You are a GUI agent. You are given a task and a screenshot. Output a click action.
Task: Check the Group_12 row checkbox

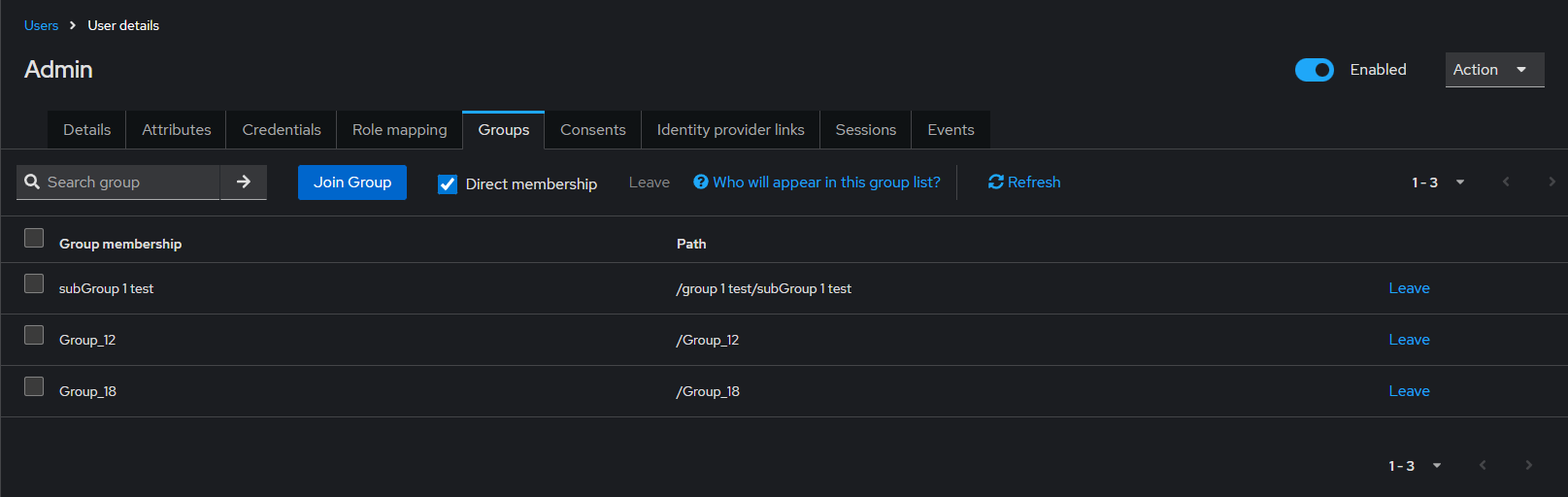coord(34,335)
